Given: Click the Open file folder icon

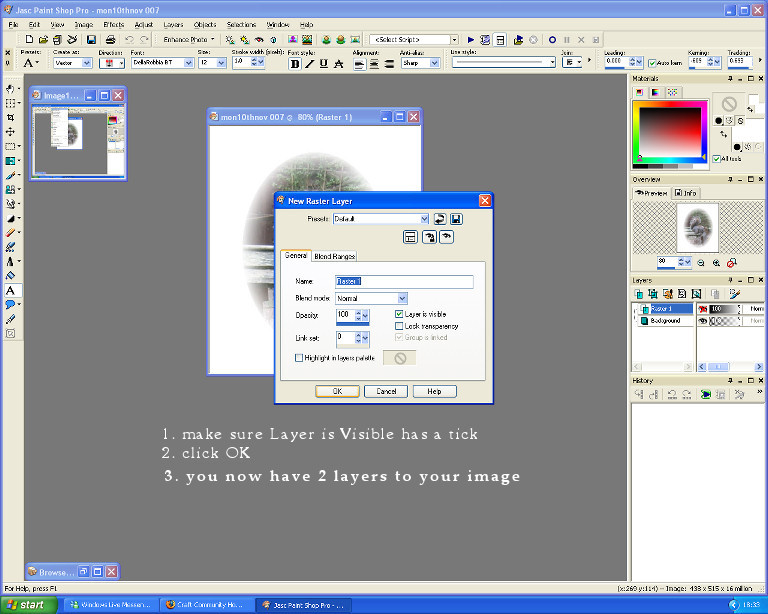Looking at the screenshot, I should 43,40.
